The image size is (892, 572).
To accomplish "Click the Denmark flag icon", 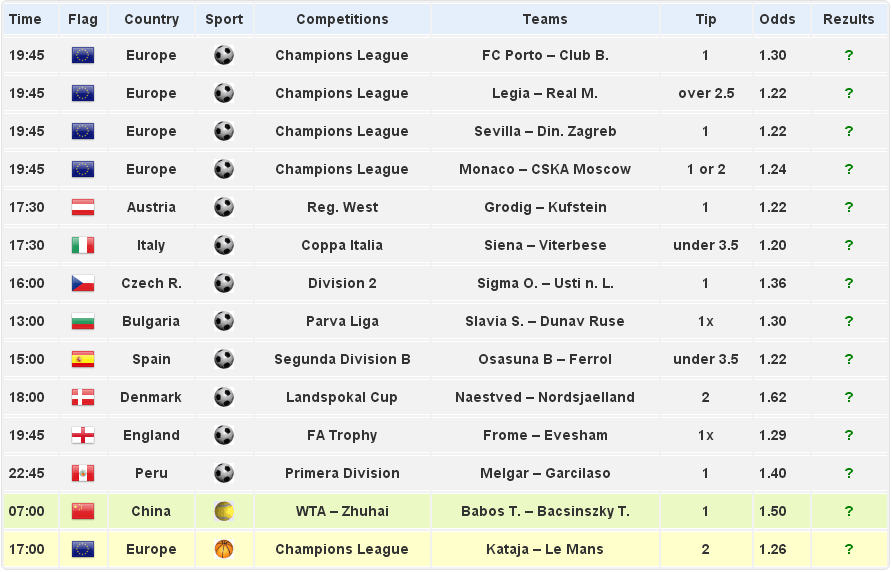I will coord(83,398).
